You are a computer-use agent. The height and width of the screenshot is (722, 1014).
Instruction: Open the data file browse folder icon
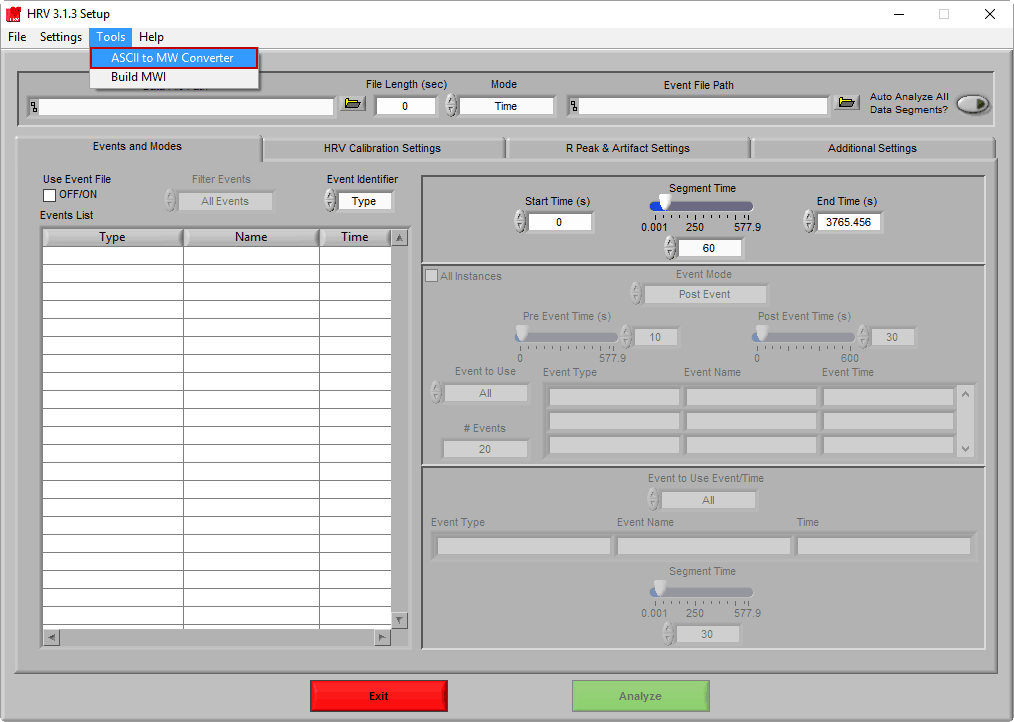pos(353,103)
